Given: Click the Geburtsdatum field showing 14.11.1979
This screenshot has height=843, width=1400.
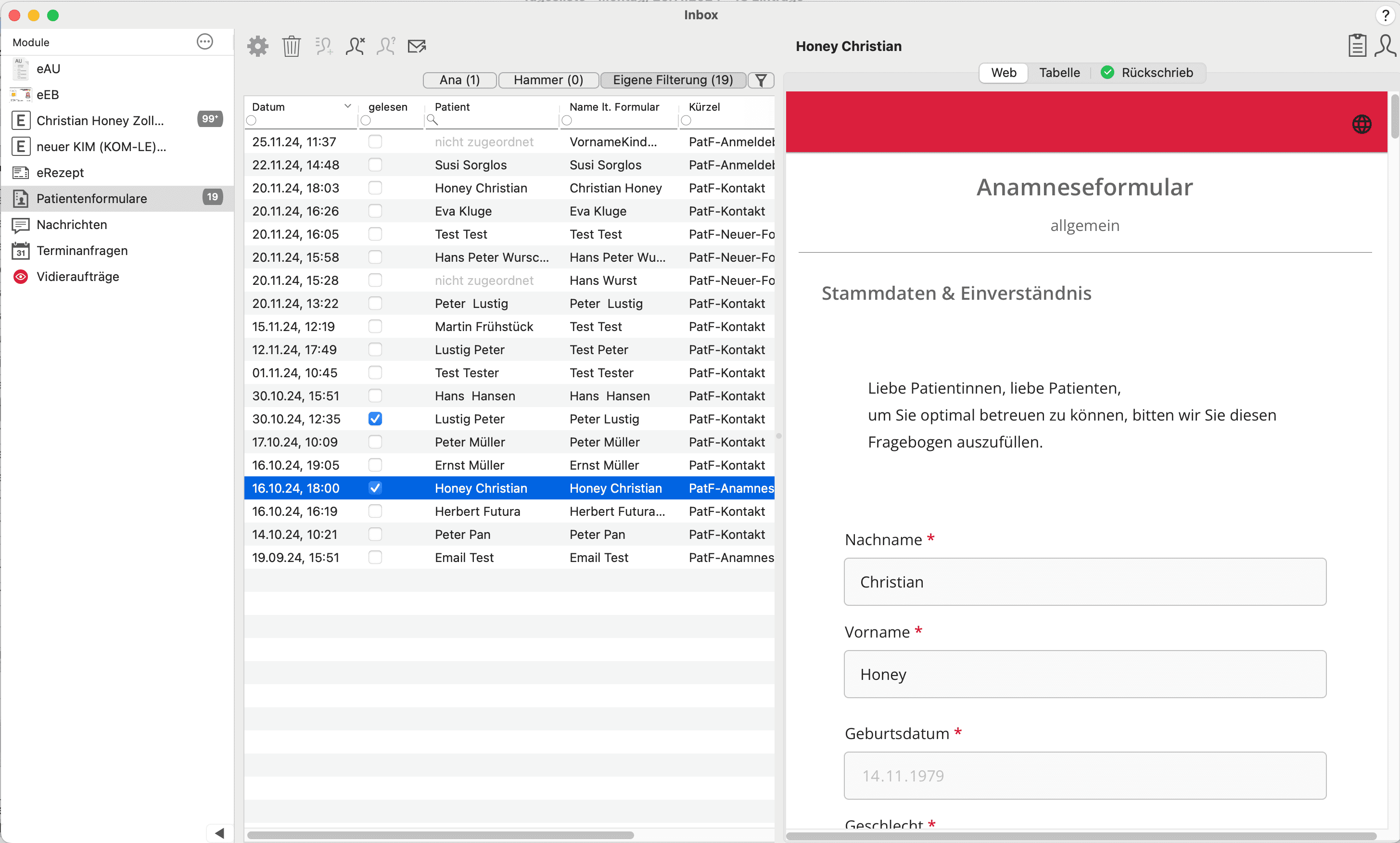Looking at the screenshot, I should (1085, 776).
